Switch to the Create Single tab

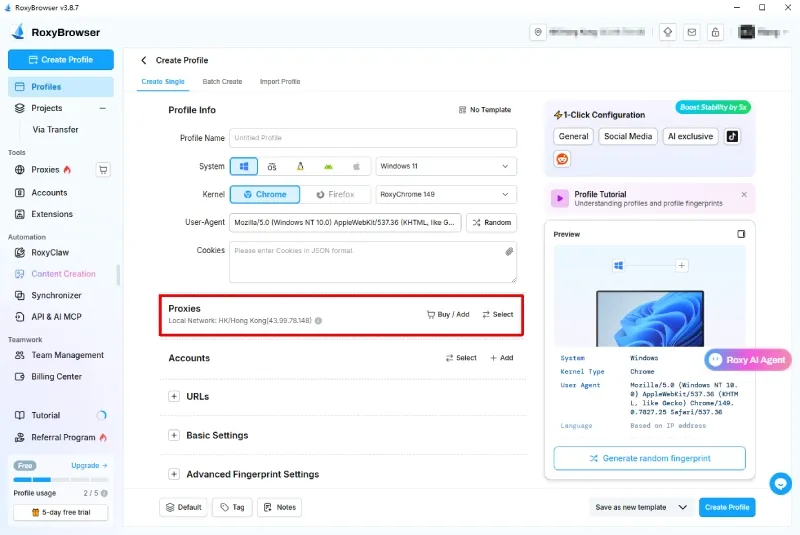[x=163, y=82]
